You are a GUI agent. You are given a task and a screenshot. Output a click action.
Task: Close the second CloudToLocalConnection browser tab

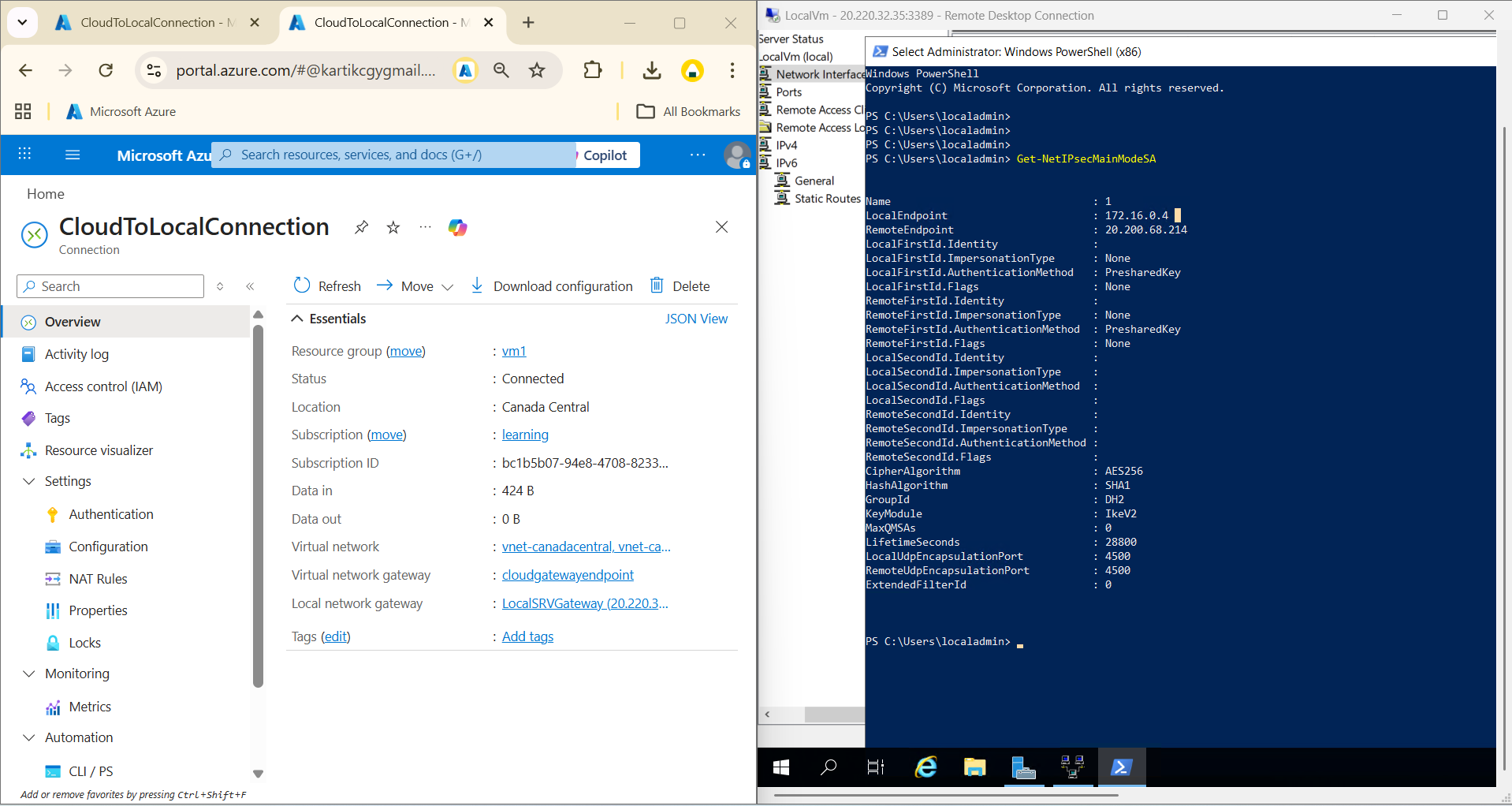coord(489,22)
